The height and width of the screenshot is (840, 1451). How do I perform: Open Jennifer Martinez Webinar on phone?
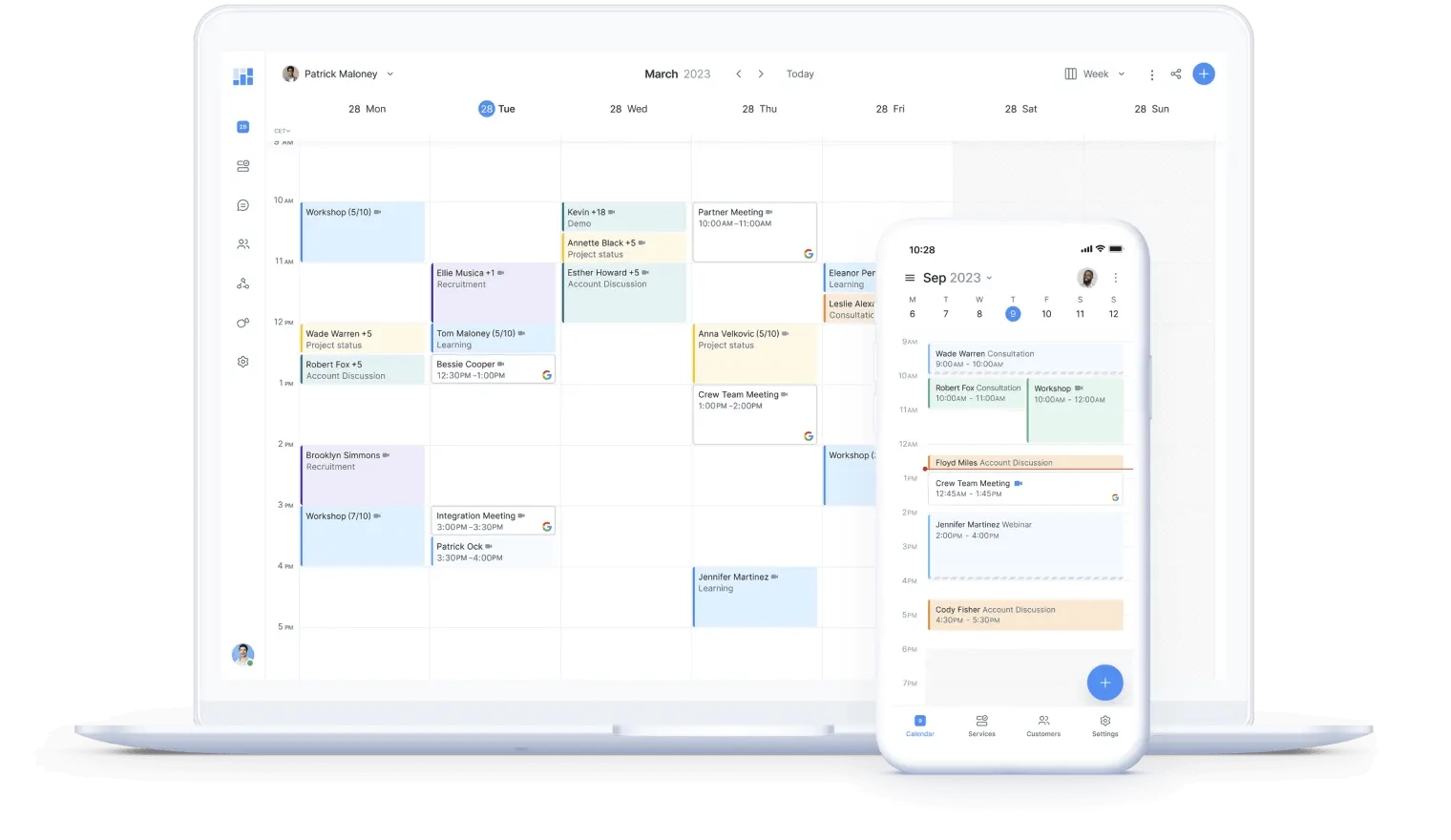click(x=1025, y=547)
